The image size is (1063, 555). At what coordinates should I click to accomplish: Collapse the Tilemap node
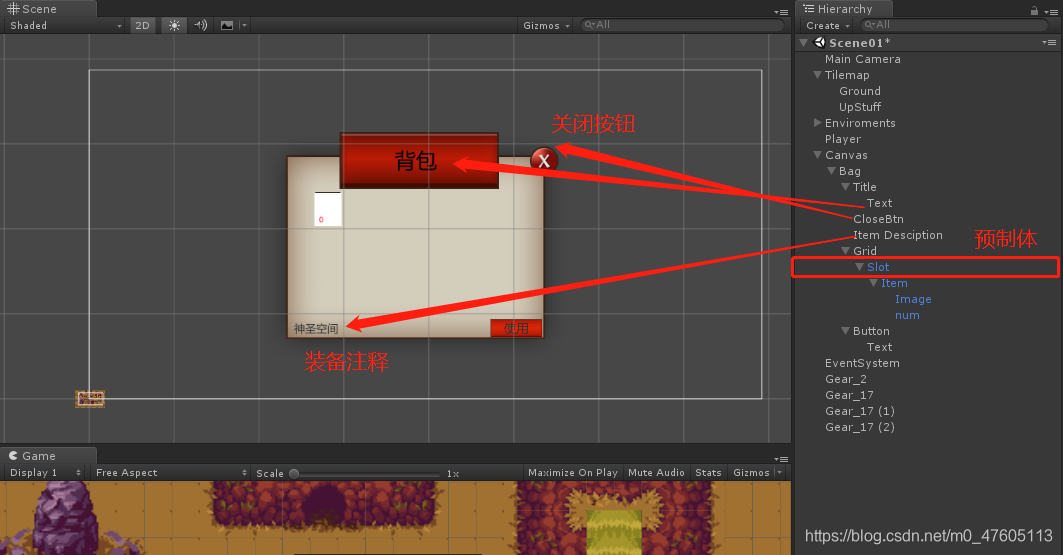(818, 75)
